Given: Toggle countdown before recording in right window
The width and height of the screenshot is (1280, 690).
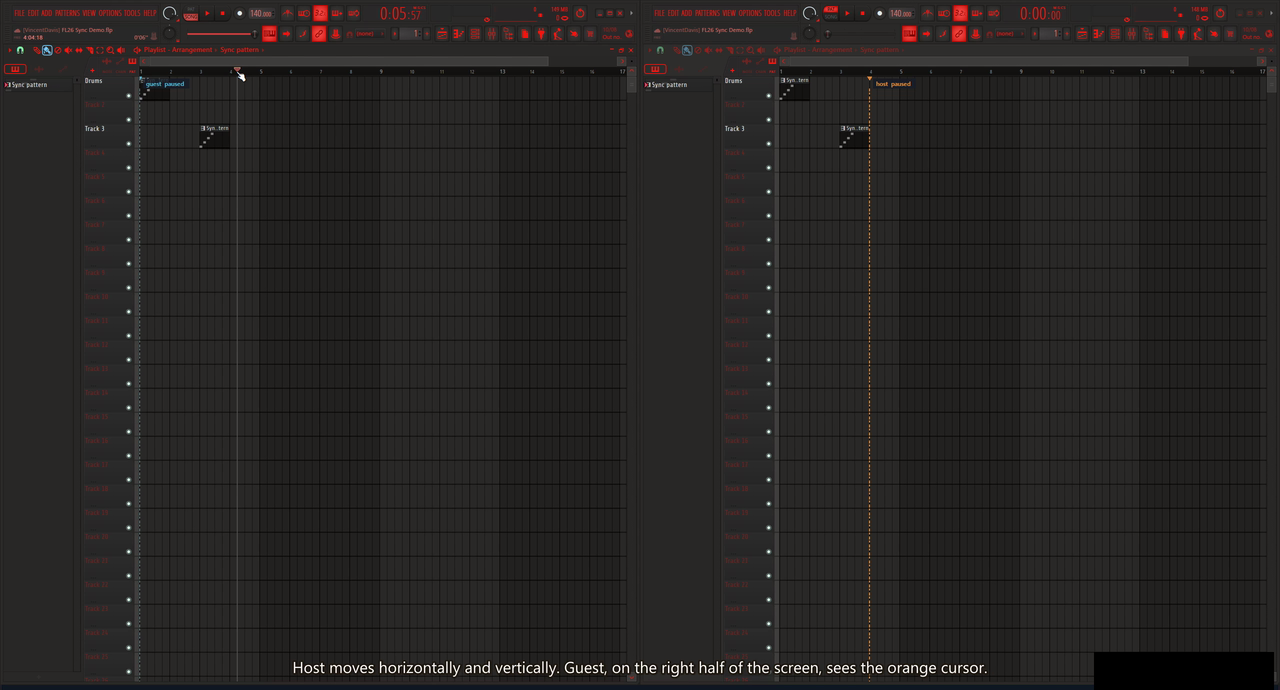Looking at the screenshot, I should click(960, 13).
